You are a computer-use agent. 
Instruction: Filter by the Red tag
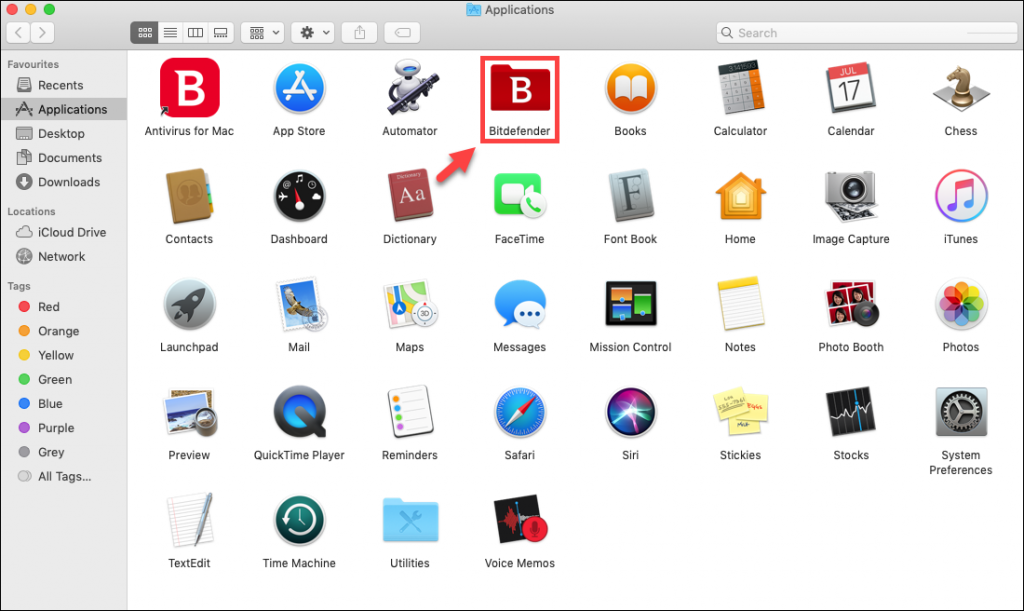click(x=48, y=307)
